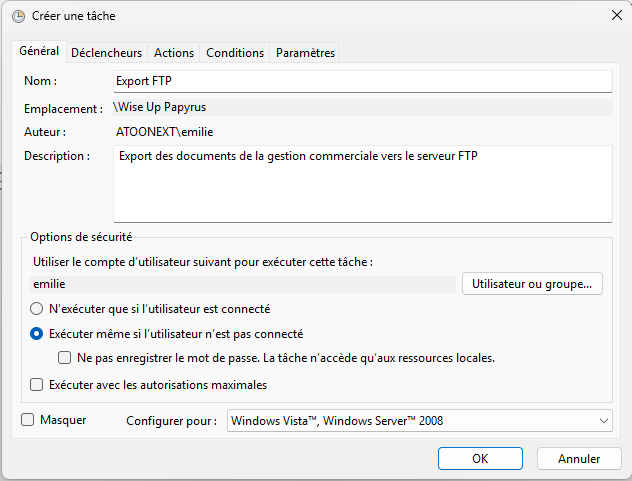The width and height of the screenshot is (632, 481).
Task: Click inside the Description text area
Action: [362, 184]
